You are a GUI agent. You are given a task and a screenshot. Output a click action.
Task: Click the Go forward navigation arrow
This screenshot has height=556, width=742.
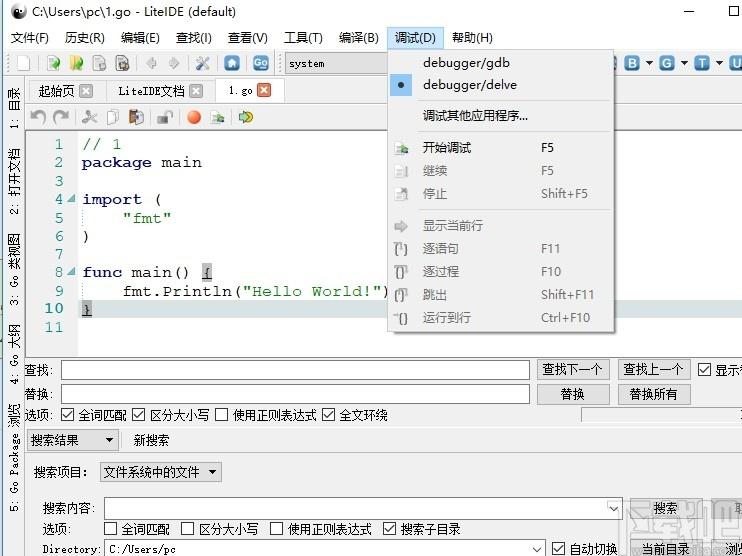(x=174, y=63)
